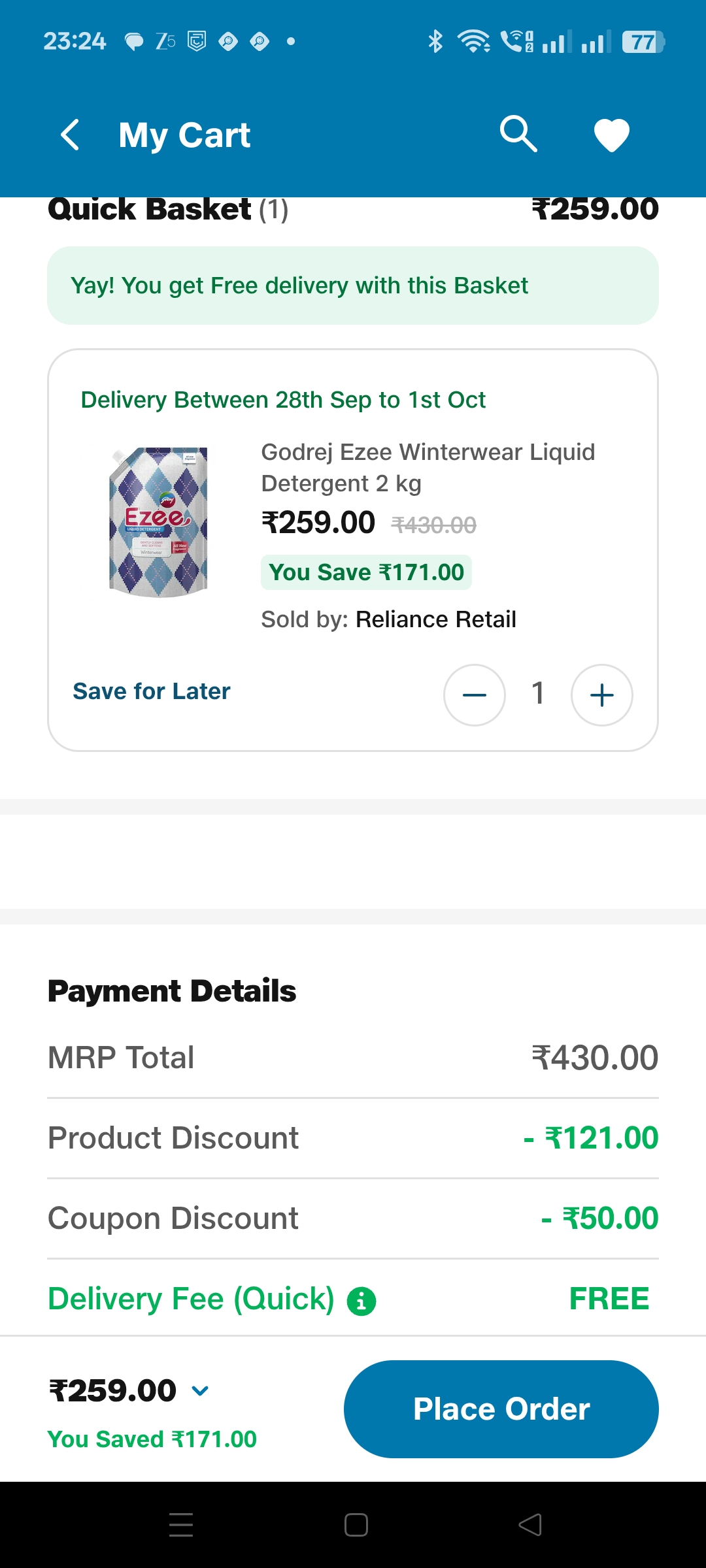Viewport: 706px width, 1568px height.
Task: Tap the Quick Basket heading
Action: [149, 210]
